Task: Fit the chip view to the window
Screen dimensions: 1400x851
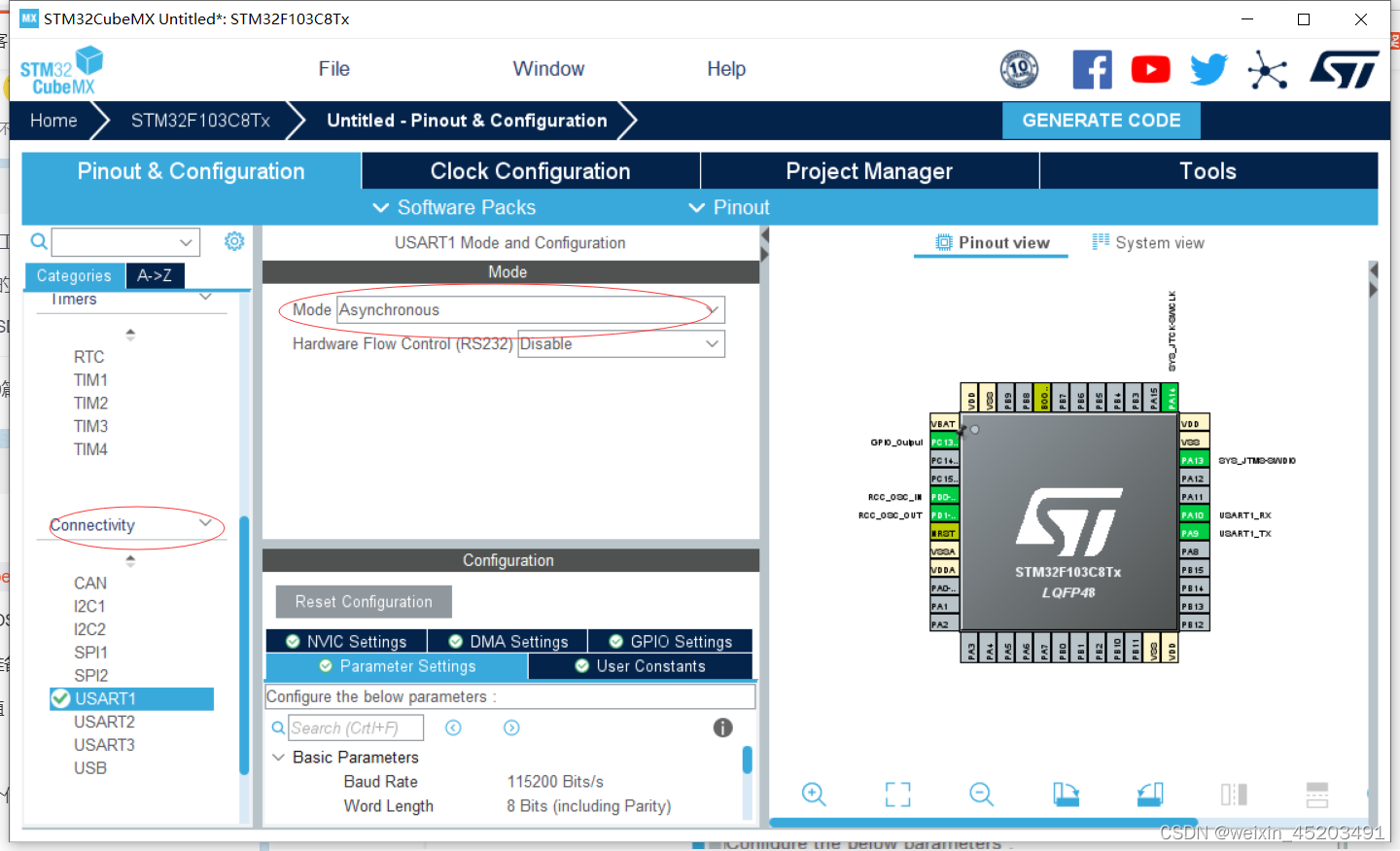Action: click(898, 794)
